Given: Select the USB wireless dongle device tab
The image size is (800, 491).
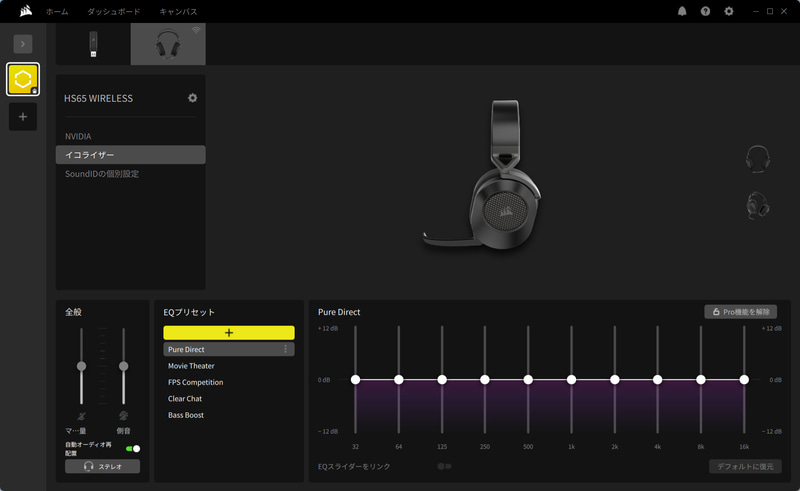Looking at the screenshot, I should coord(93,44).
